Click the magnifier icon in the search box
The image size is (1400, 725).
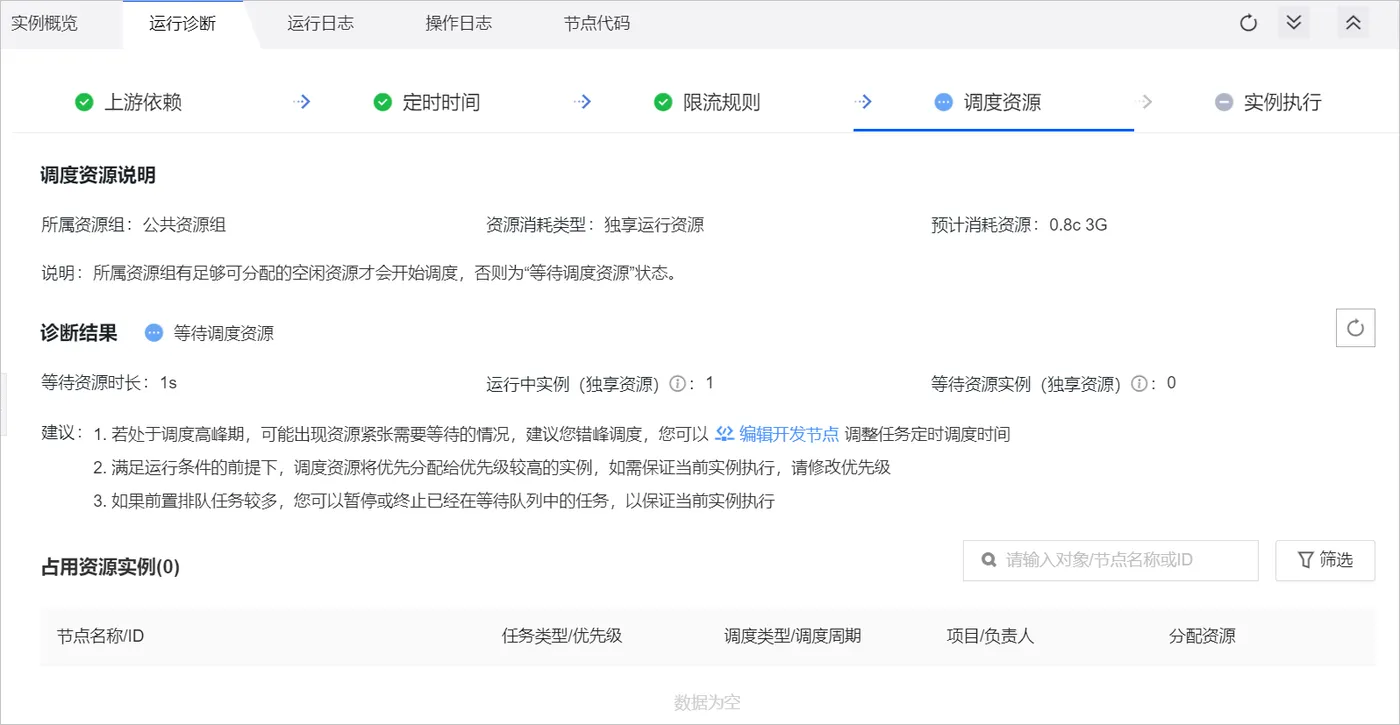tap(989, 560)
